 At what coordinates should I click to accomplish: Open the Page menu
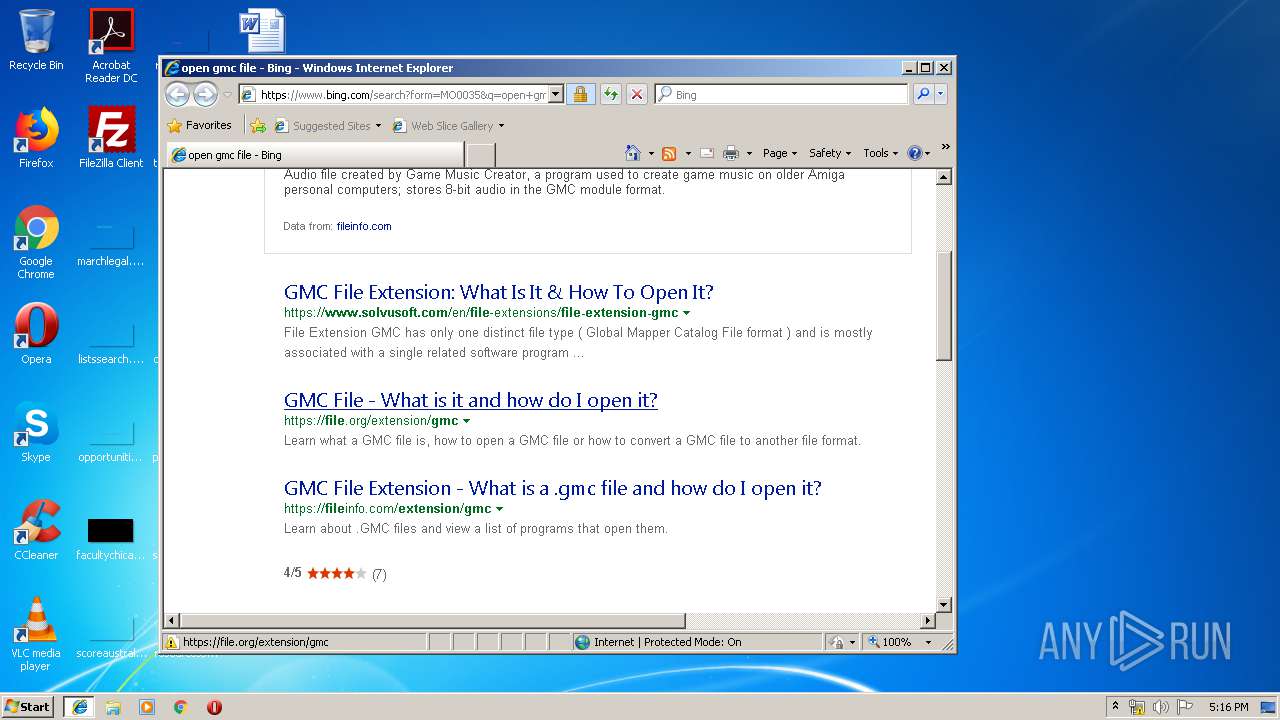point(780,153)
